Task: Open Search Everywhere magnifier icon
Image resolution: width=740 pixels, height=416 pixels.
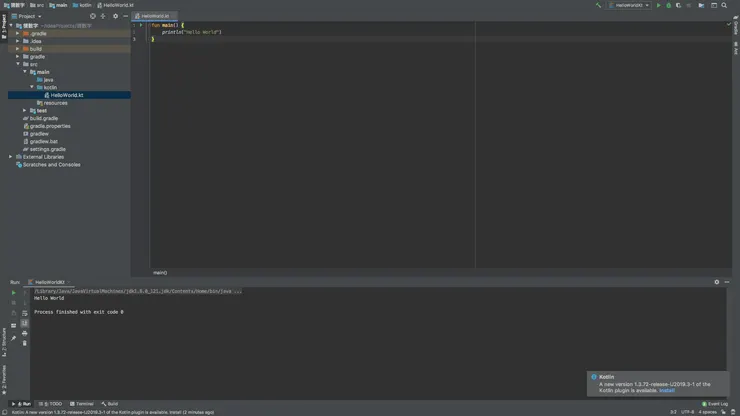Action: (x=724, y=5)
